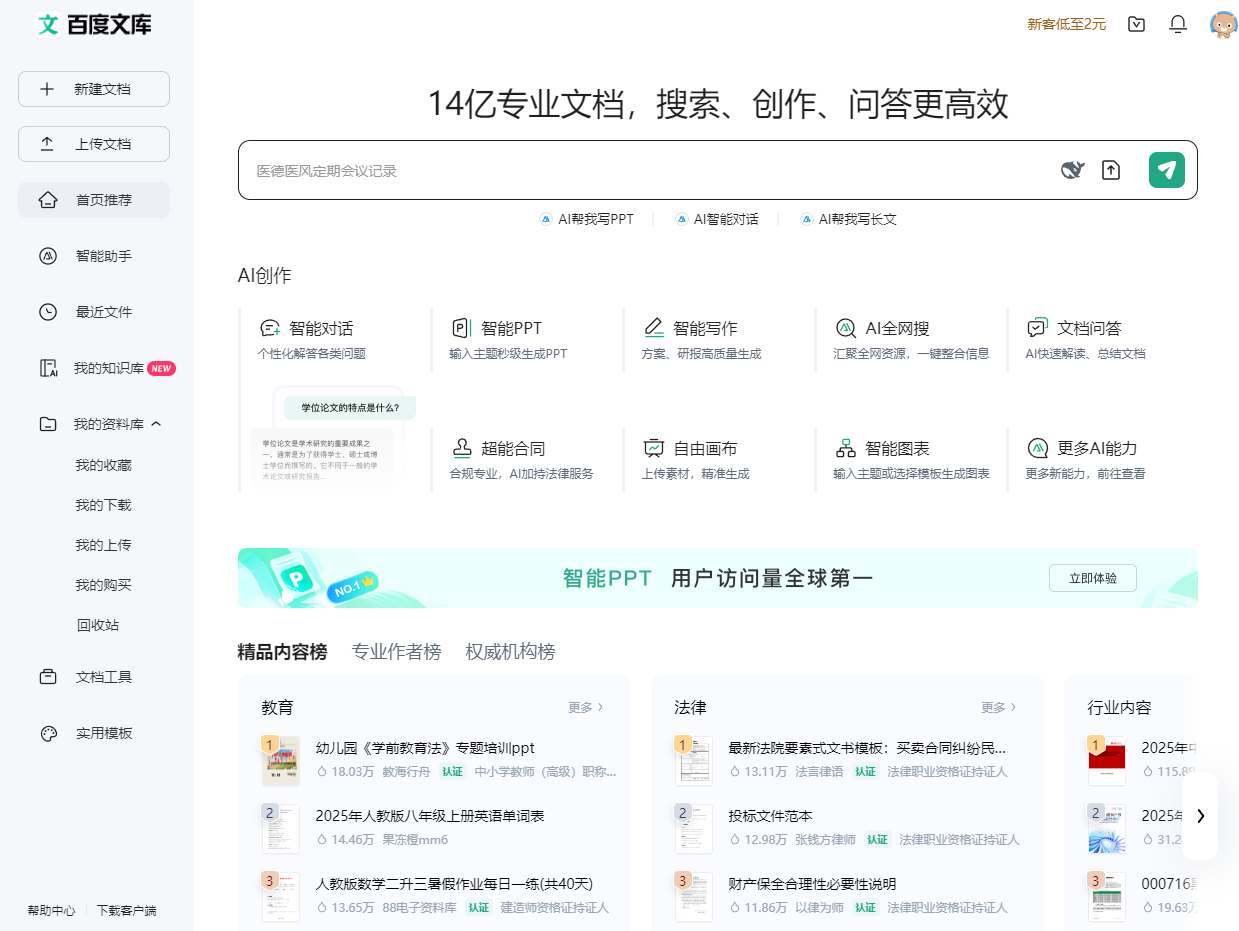Viewport: 1239px width, 931px height.
Task: Open 首页推荐 home icon
Action: [x=48, y=200]
